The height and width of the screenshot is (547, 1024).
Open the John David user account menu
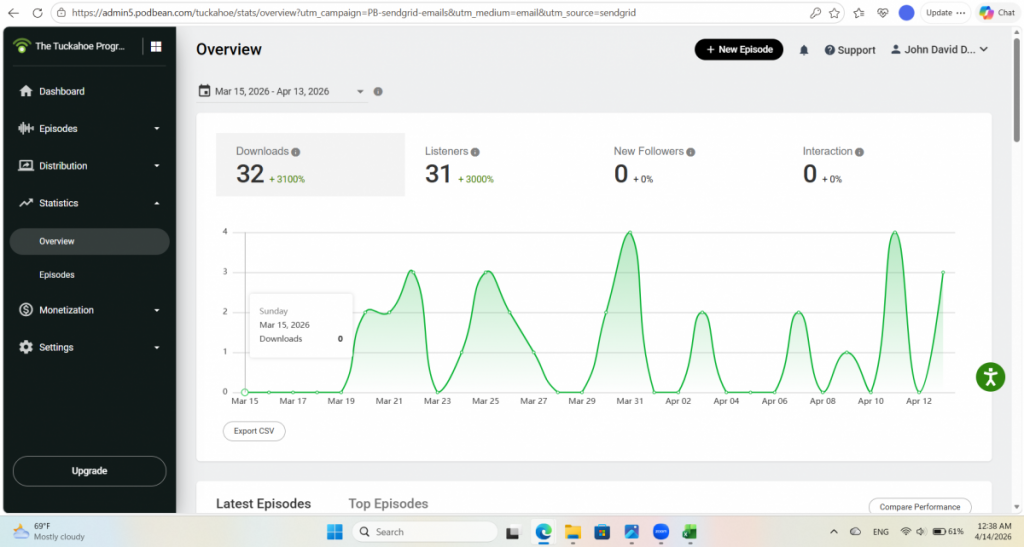(939, 50)
